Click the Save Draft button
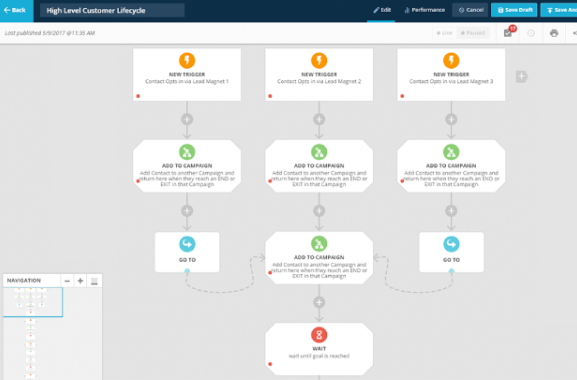Screen dimensions: 577x380 [x=514, y=10]
